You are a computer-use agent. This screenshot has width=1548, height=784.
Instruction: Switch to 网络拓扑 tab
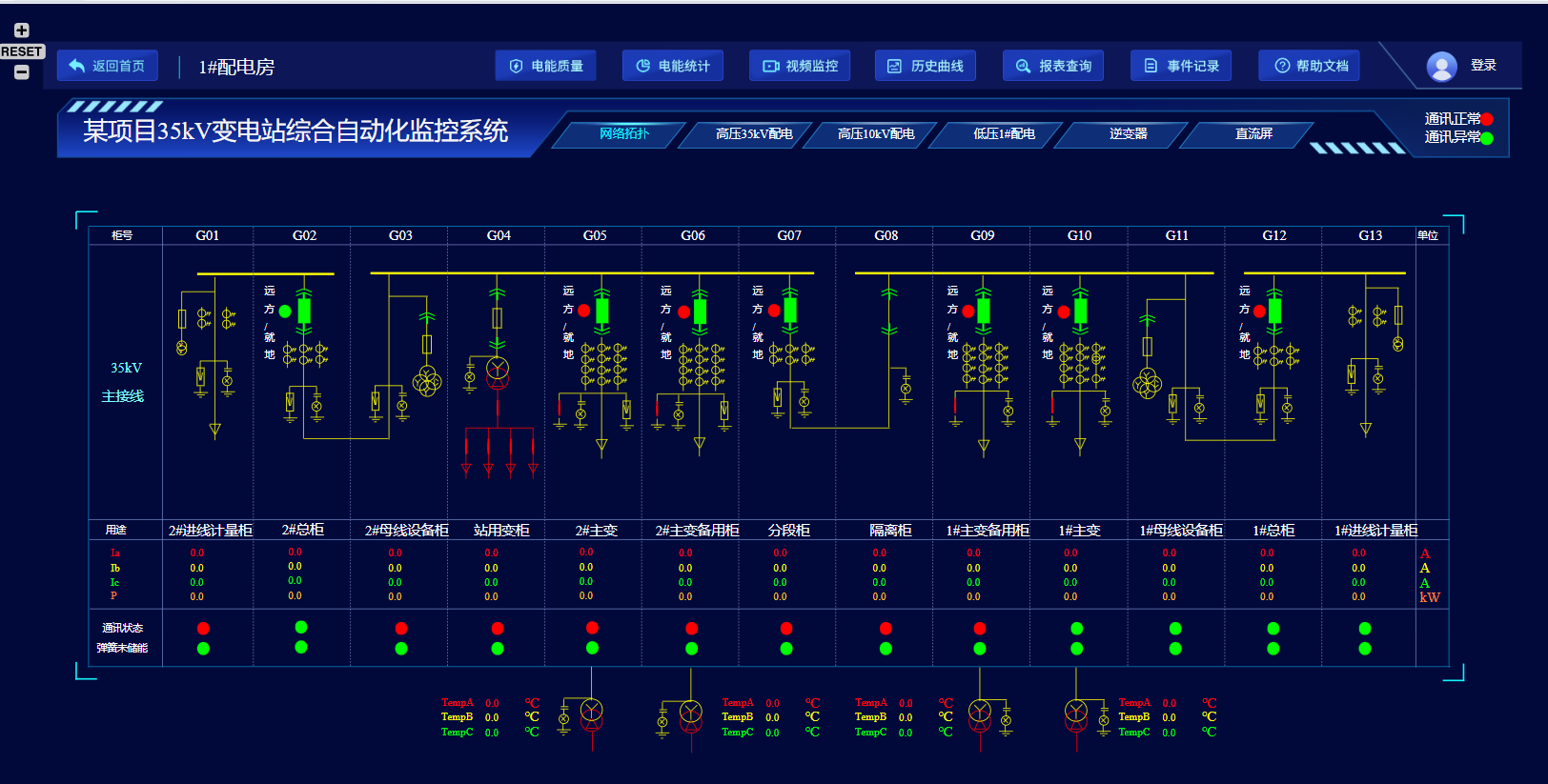tap(624, 134)
